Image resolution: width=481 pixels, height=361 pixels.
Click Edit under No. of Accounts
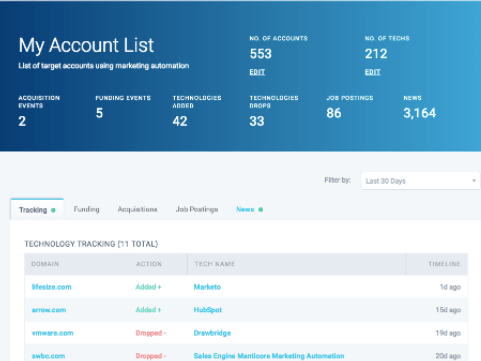257,72
